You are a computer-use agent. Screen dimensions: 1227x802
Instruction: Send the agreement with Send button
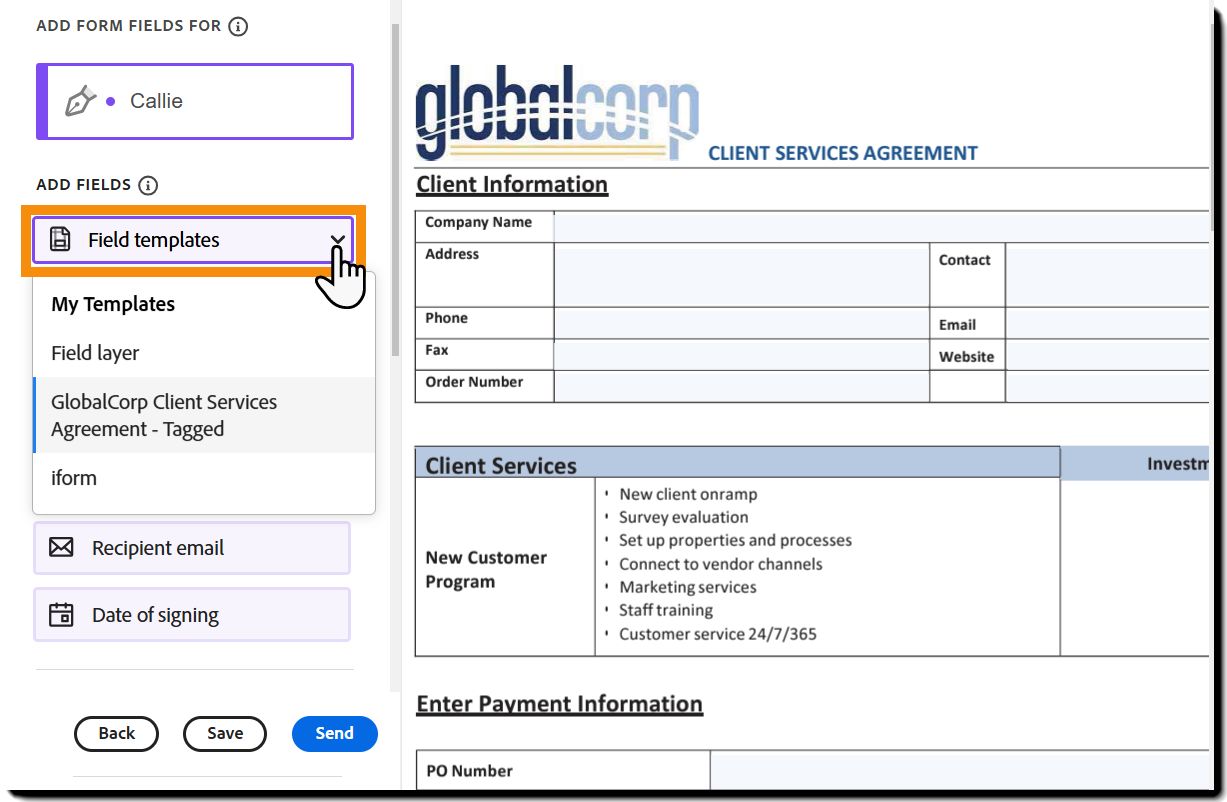[x=334, y=733]
